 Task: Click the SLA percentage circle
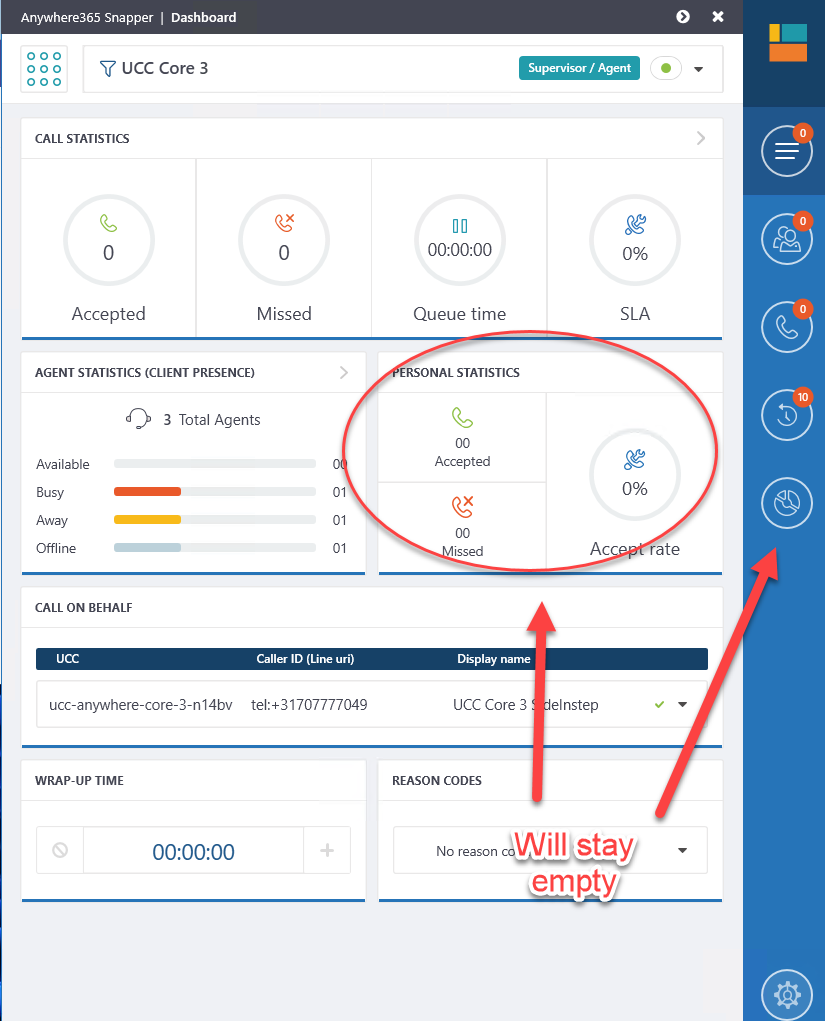pyautogui.click(x=635, y=240)
